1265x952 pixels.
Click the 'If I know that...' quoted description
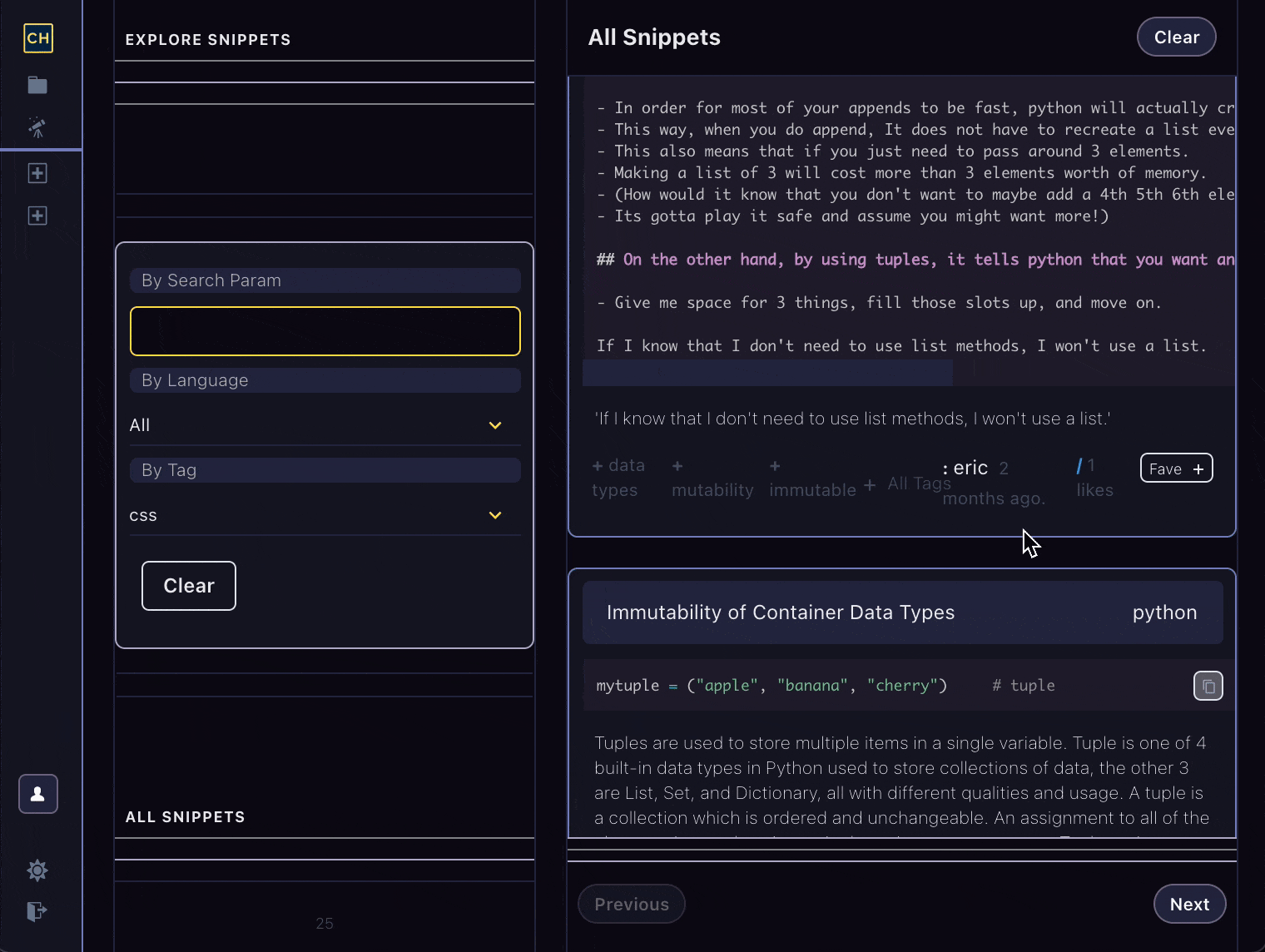tap(853, 419)
